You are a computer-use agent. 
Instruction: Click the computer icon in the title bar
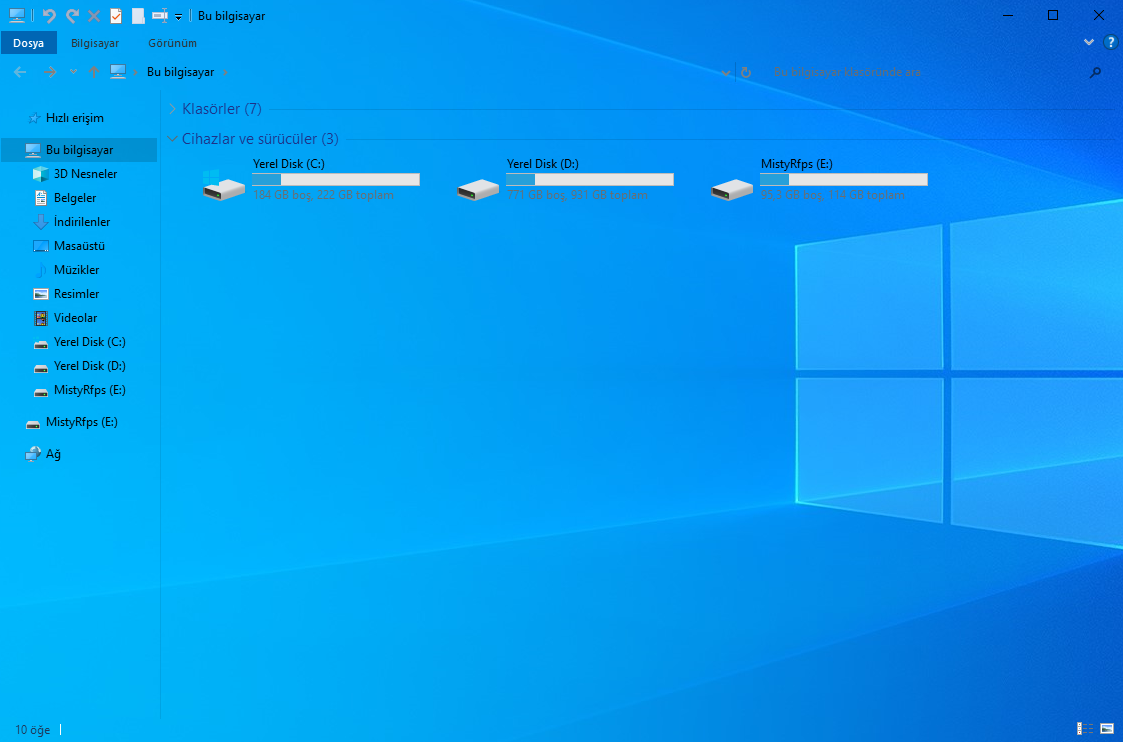16,15
